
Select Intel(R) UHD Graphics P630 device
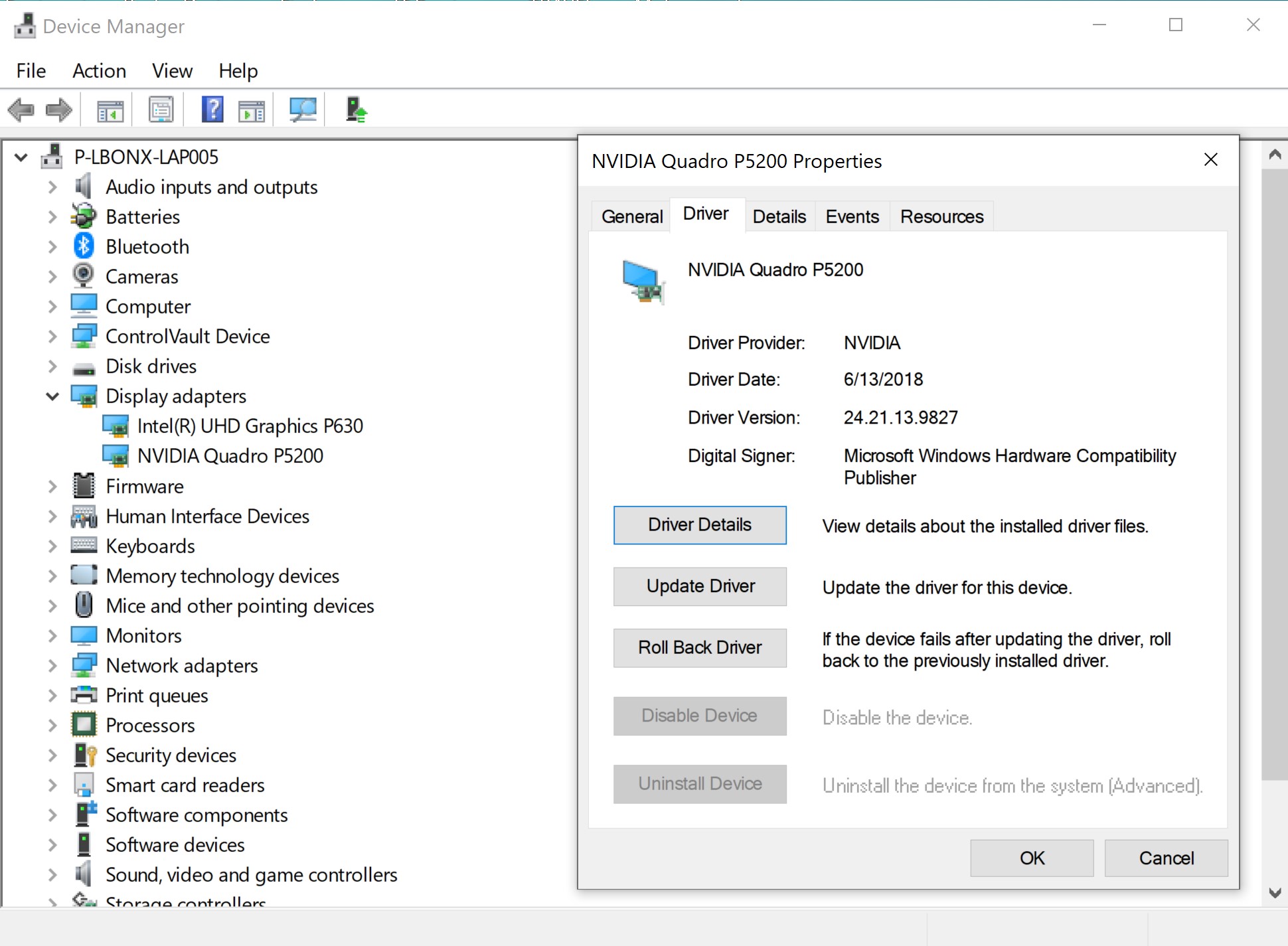coord(250,426)
